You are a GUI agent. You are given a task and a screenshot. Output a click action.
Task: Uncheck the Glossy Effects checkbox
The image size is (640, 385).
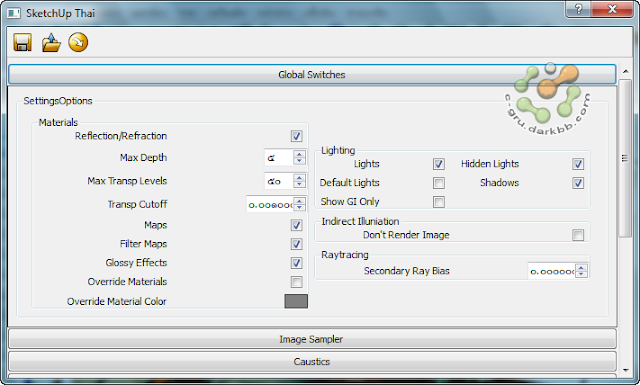(297, 263)
